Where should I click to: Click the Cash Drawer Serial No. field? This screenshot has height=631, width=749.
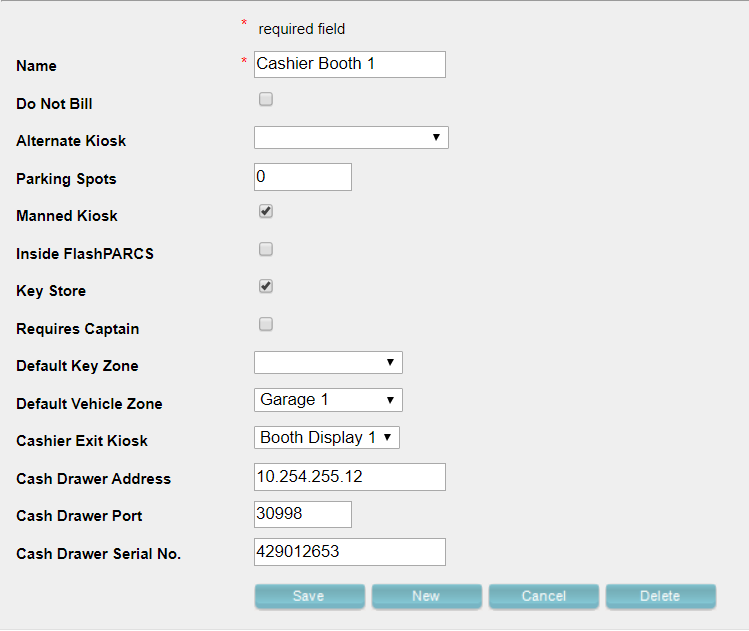pos(349,552)
